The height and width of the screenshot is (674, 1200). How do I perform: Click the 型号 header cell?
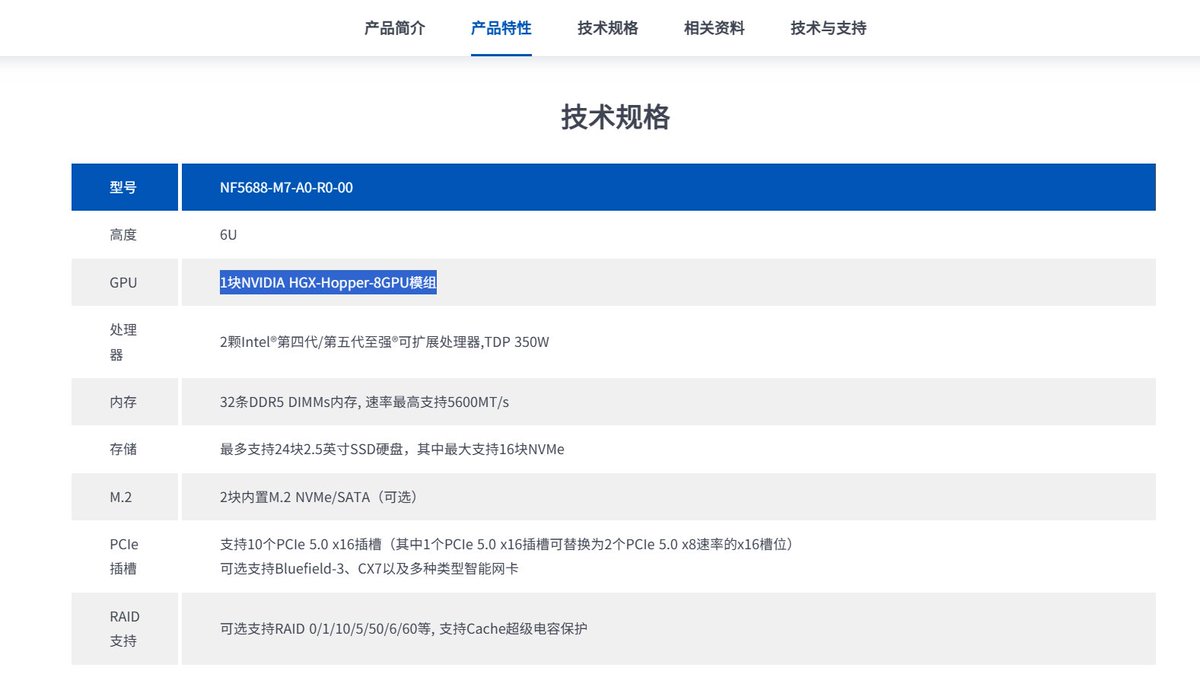tap(124, 187)
